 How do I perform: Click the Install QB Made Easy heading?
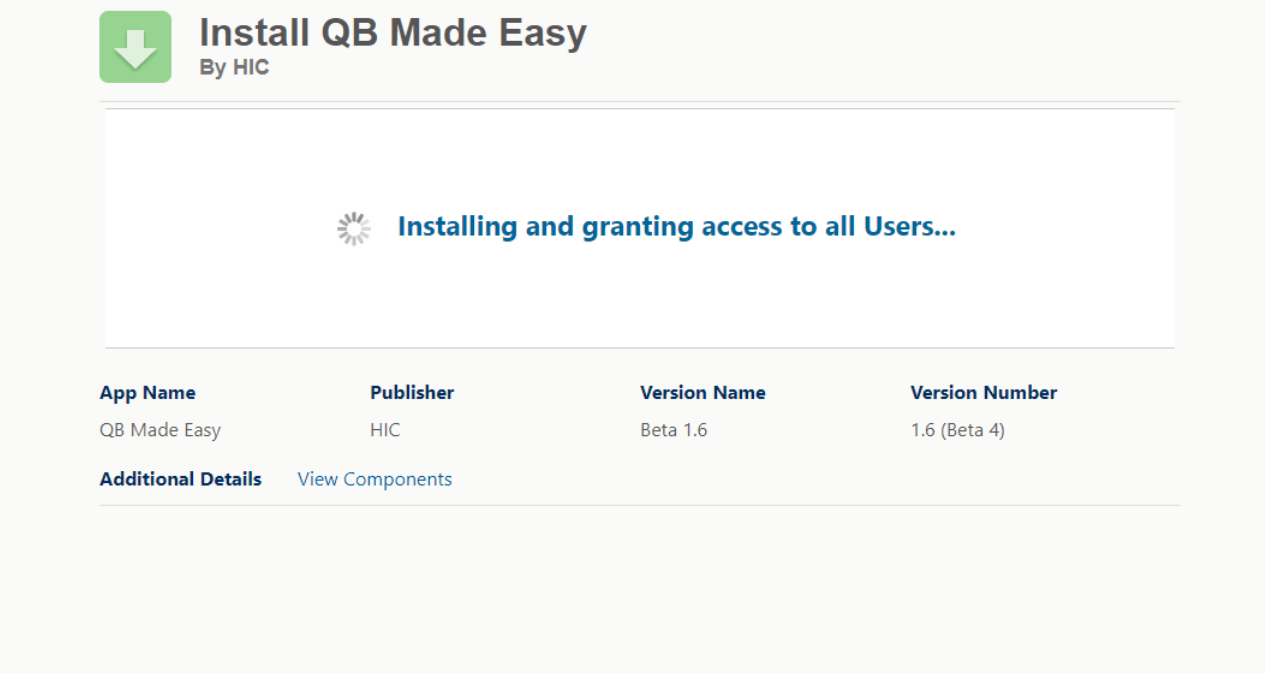392,33
